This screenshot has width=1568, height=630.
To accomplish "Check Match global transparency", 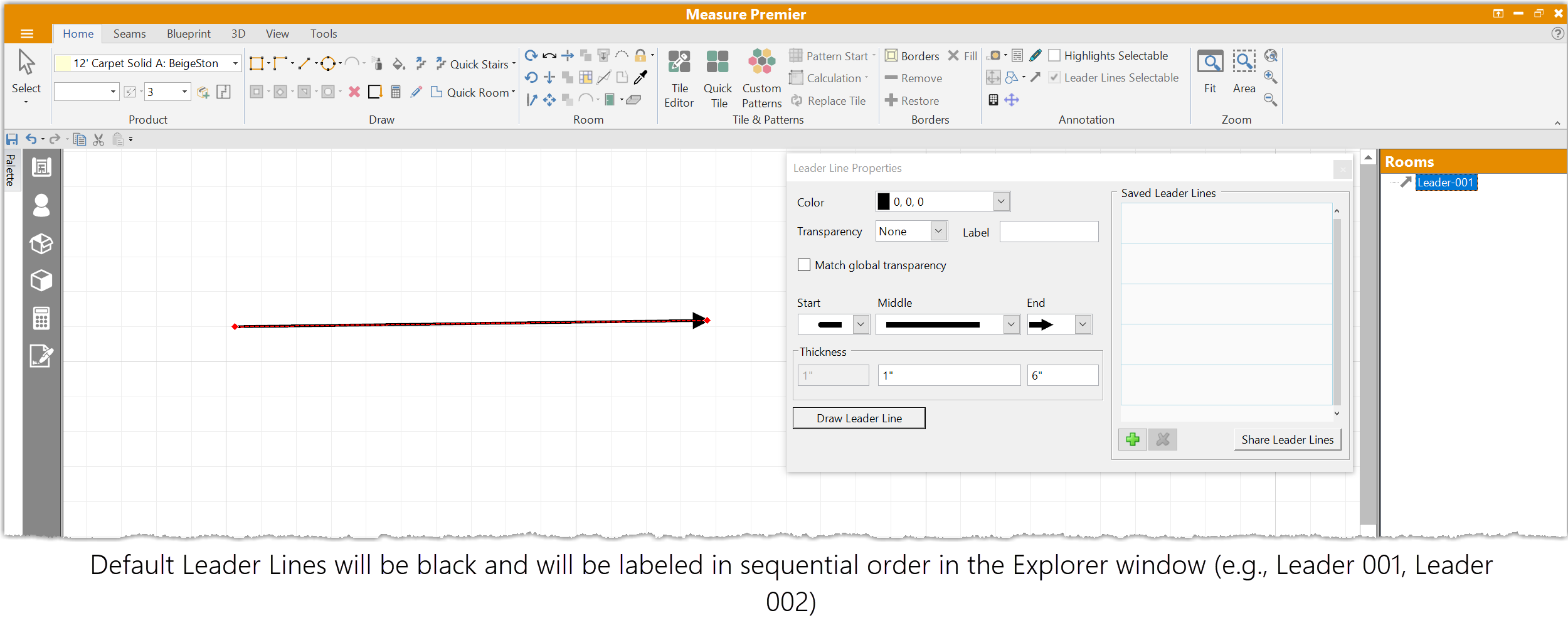I will click(804, 265).
